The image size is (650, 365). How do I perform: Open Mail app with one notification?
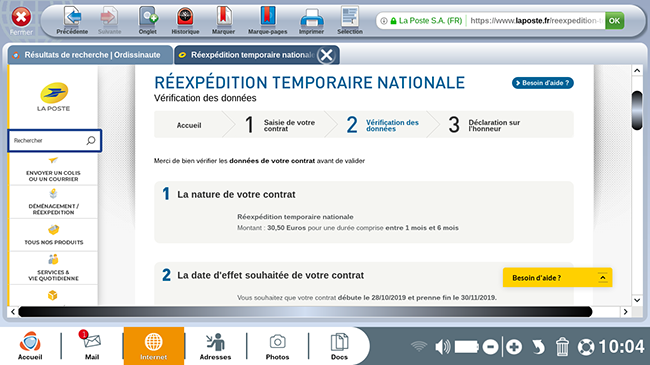[92, 346]
